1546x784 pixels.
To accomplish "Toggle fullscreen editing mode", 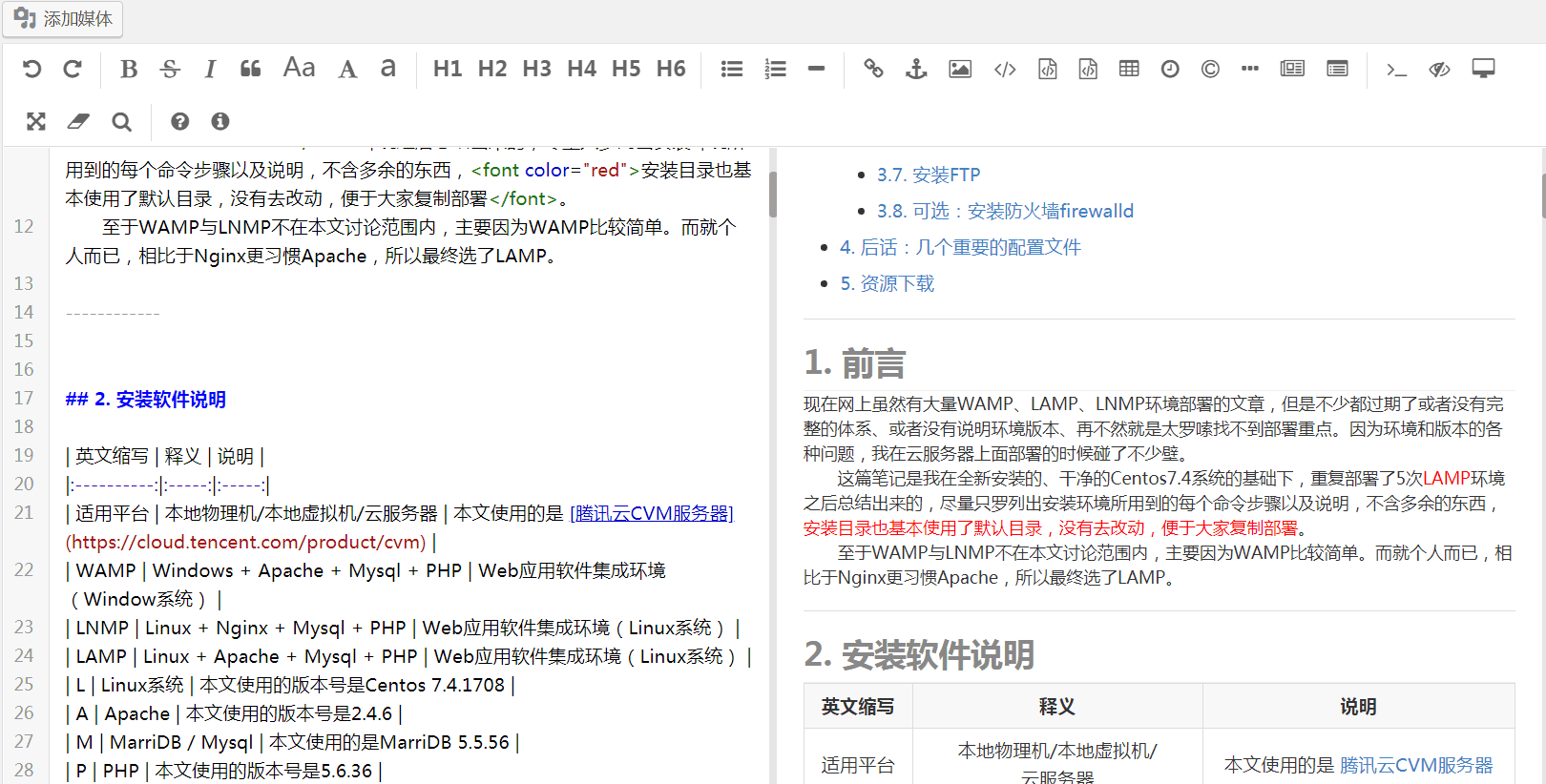I will pos(36,121).
